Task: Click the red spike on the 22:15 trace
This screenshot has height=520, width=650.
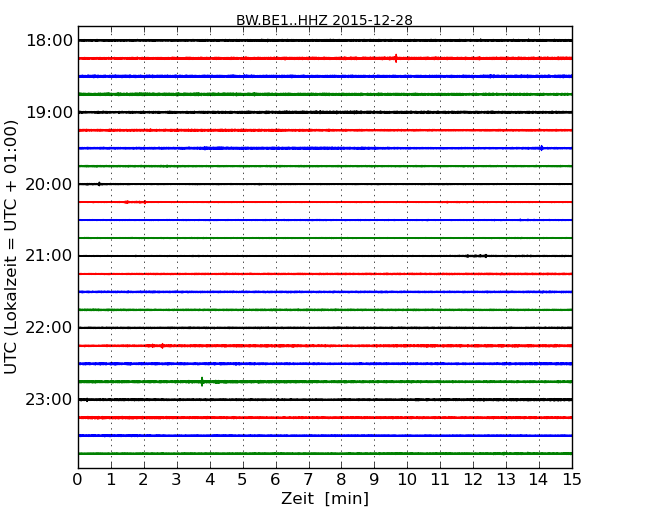Action: pyautogui.click(x=162, y=346)
